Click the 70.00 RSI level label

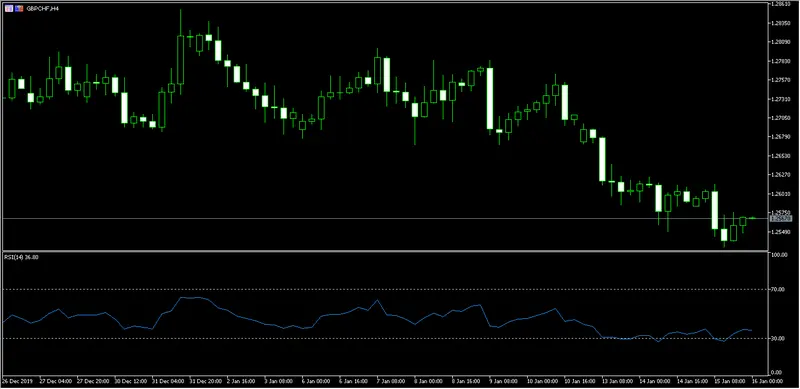click(779, 289)
